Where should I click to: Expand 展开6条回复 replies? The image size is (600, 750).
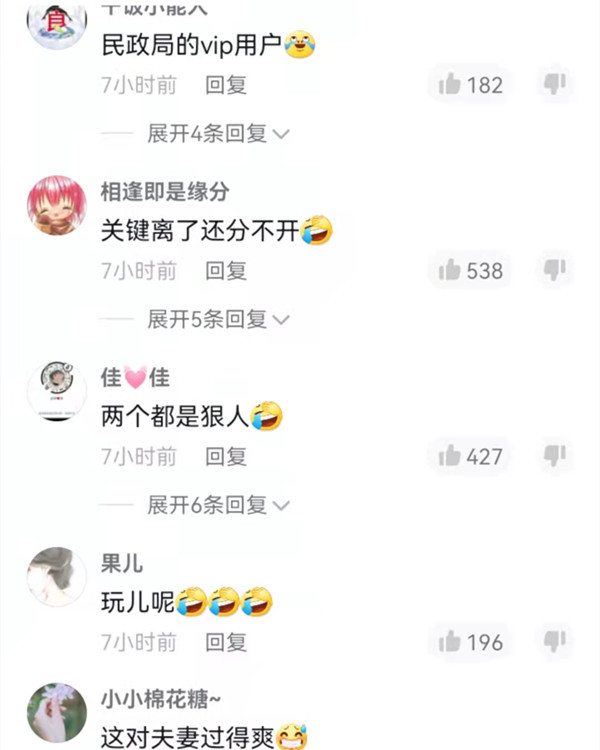pos(218,505)
